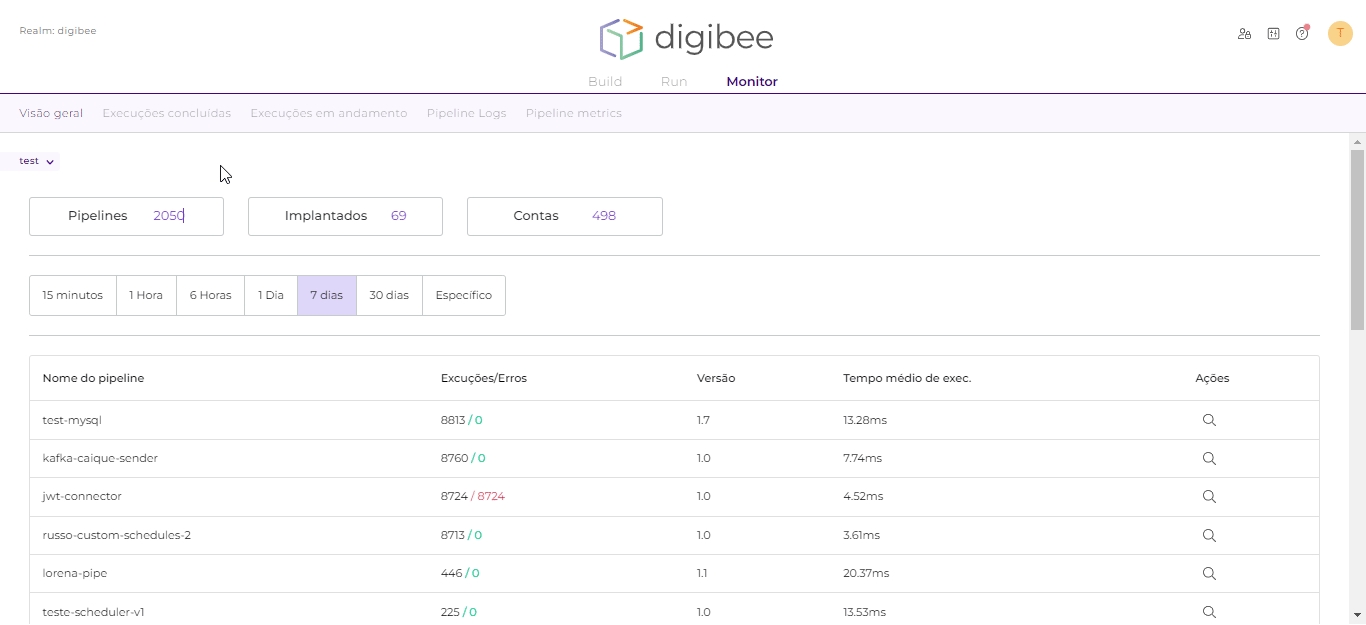1366x625 pixels.
Task: Click the digibee logo
Action: point(686,39)
